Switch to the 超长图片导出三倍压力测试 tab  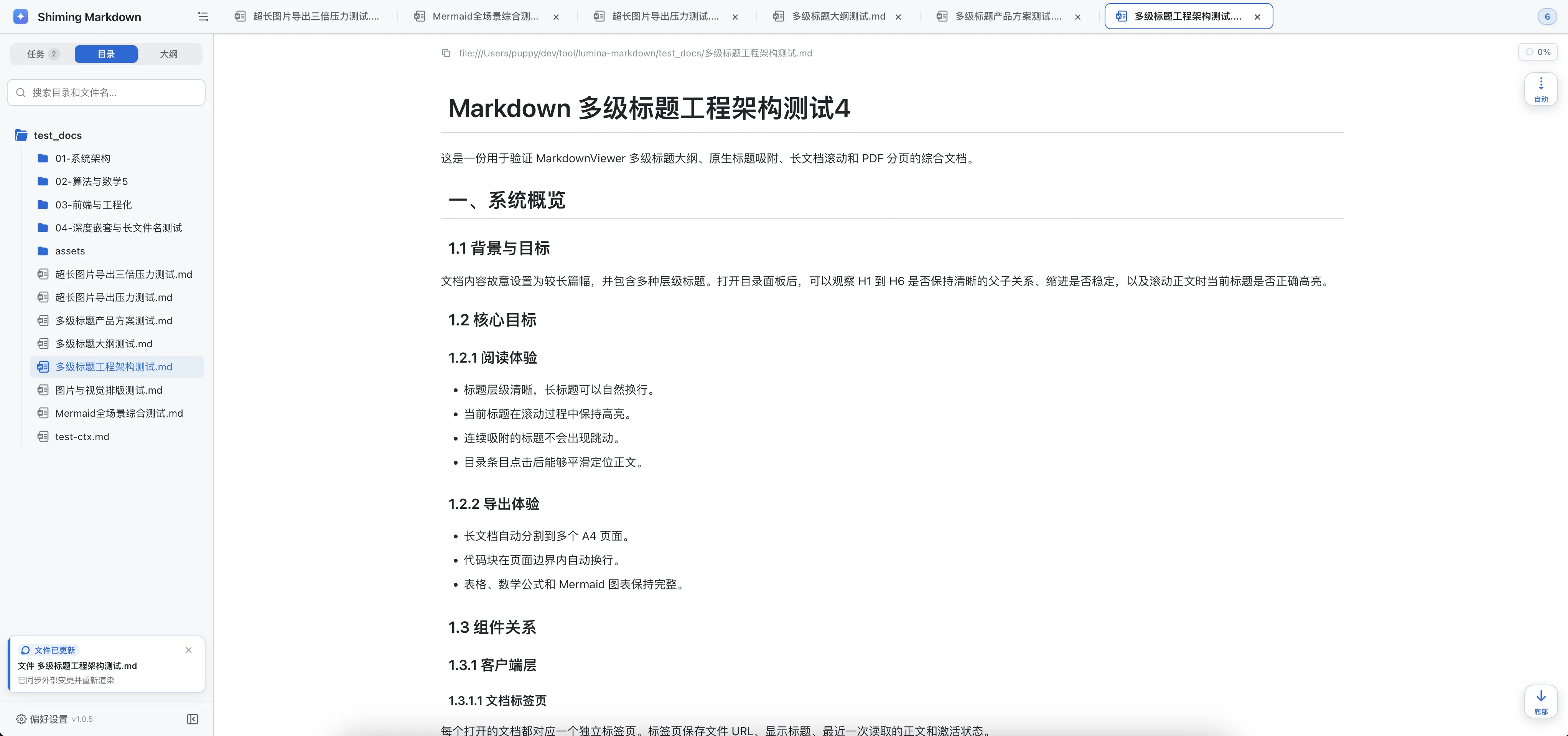pos(307,17)
